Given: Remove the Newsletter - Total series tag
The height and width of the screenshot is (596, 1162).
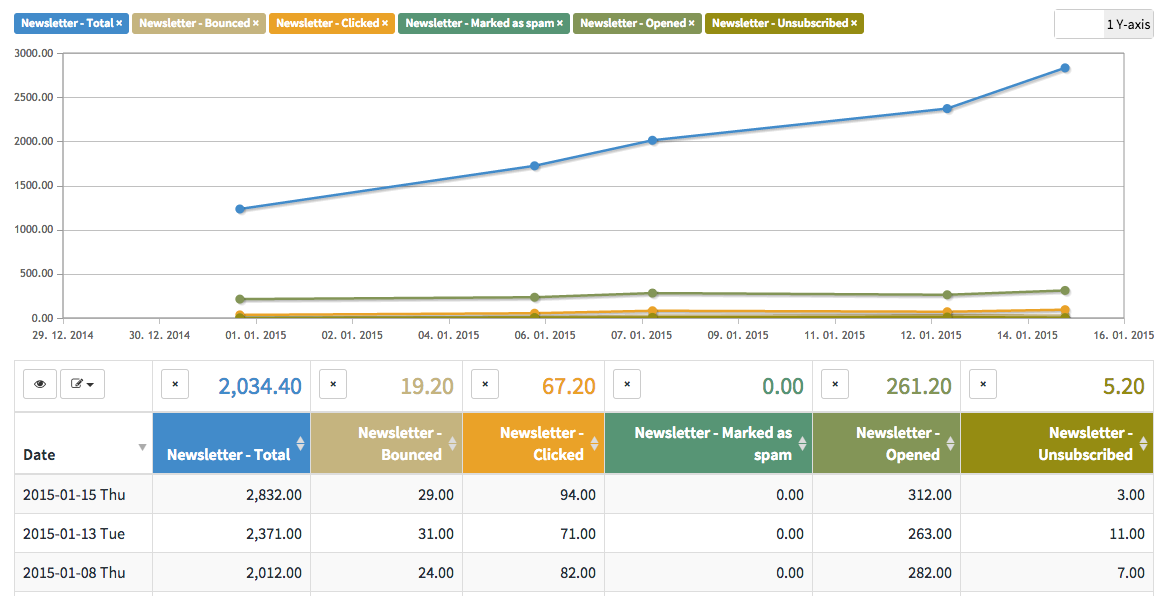Looking at the screenshot, I should 119,24.
